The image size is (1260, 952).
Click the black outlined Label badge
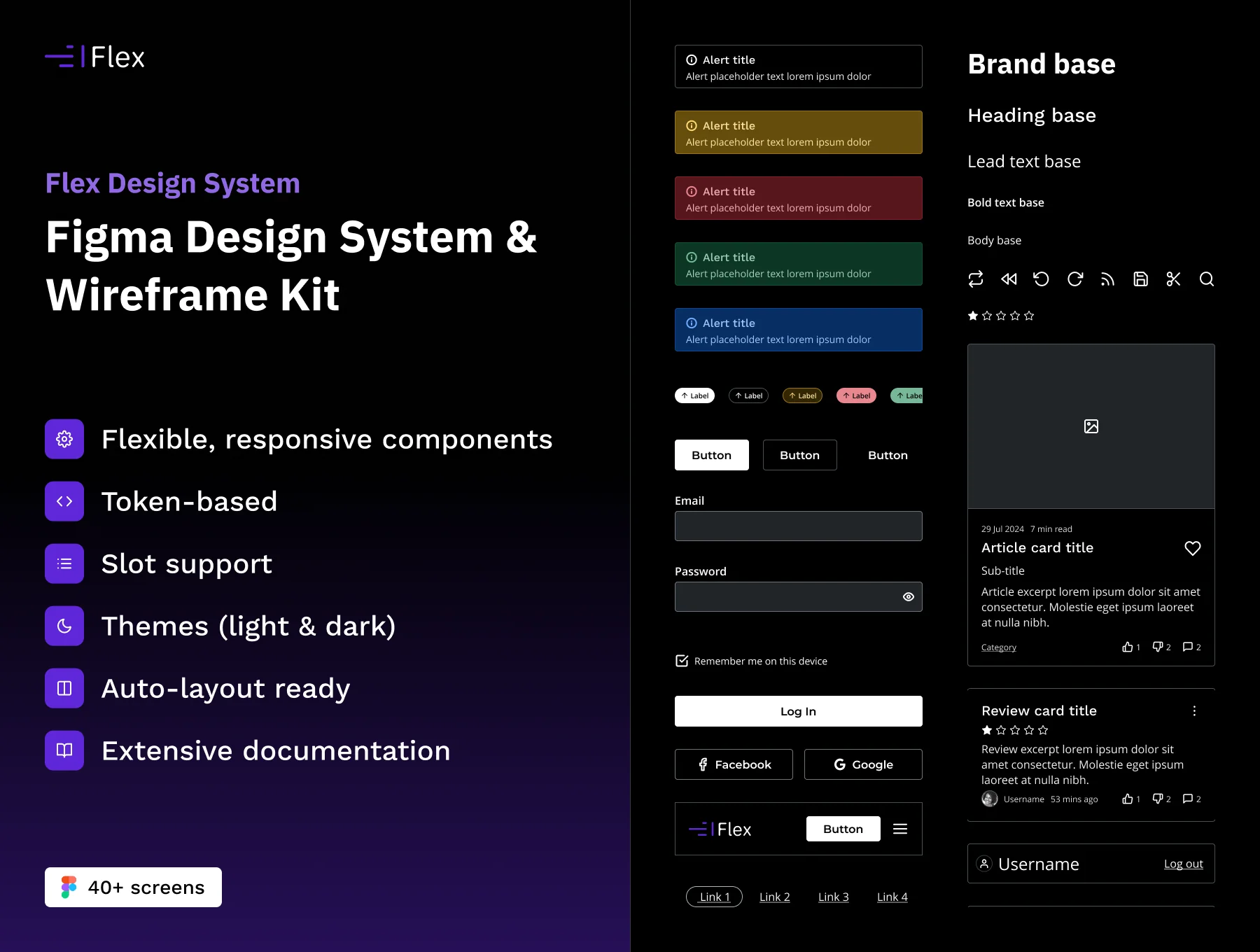[749, 395]
